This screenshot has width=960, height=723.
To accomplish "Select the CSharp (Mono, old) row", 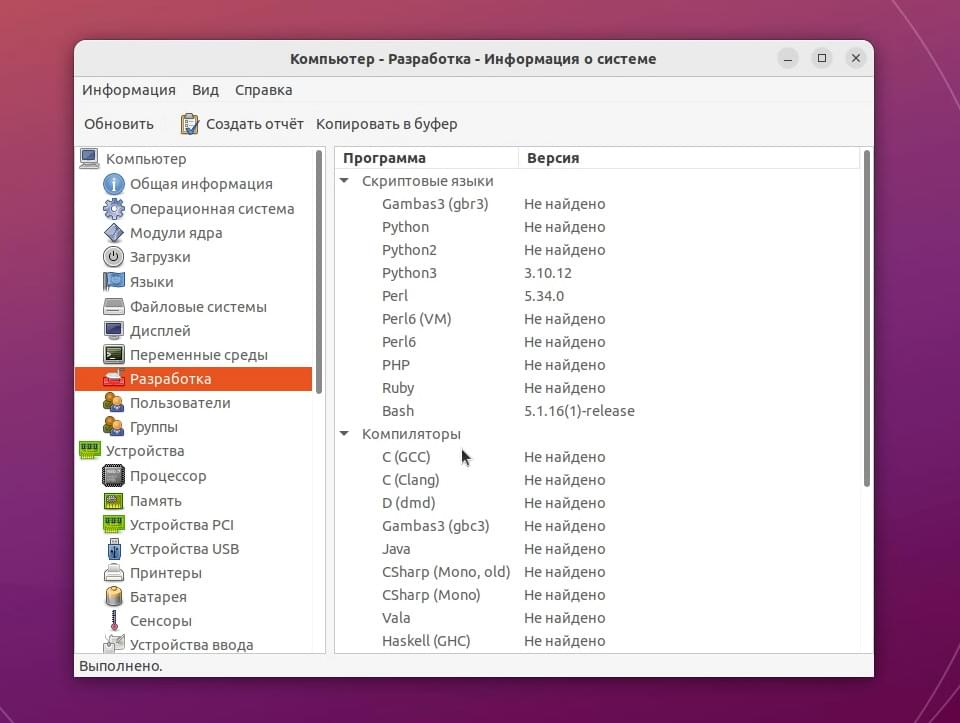I will (598, 572).
